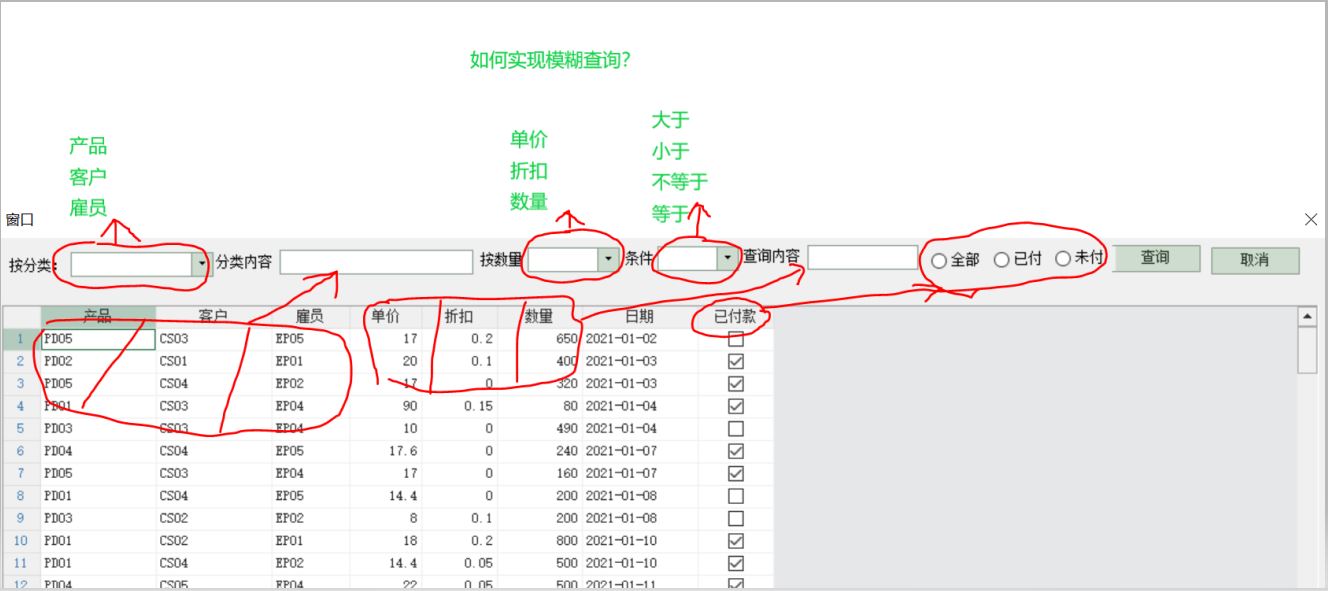The height and width of the screenshot is (591, 1328).
Task: Click the 单价 column header
Action: [x=386, y=316]
